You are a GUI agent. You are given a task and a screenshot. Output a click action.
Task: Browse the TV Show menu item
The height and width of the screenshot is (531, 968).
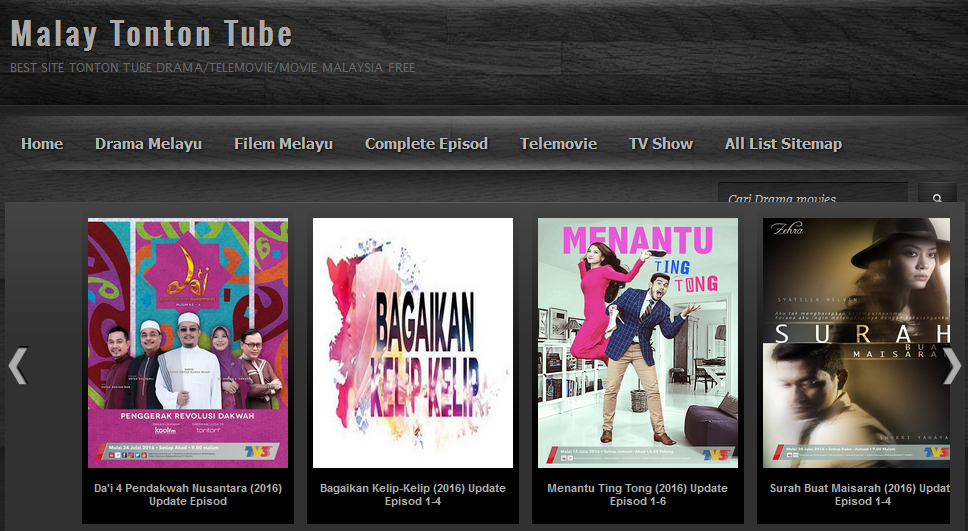click(x=661, y=144)
